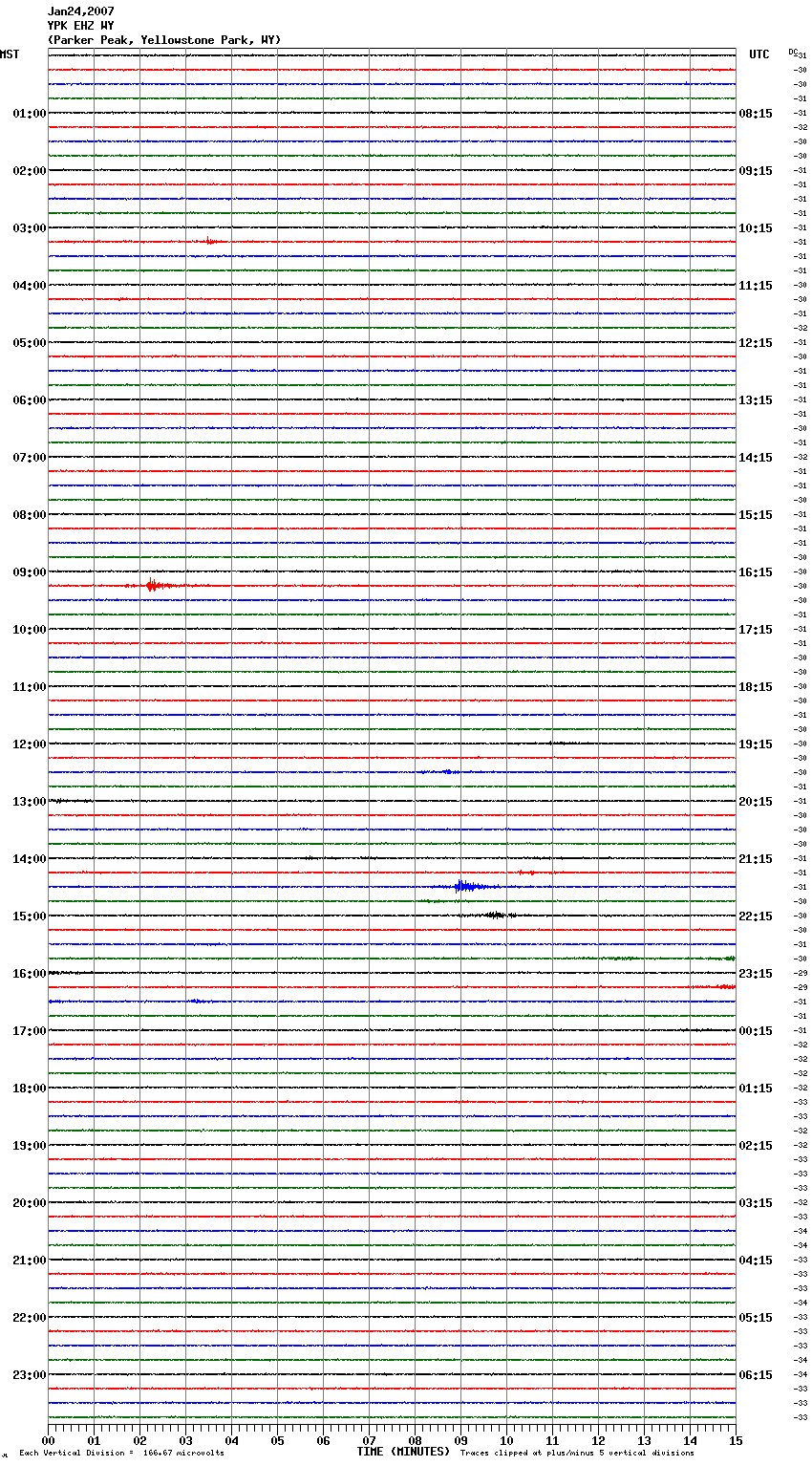The height and width of the screenshot is (1466, 812).
Task: Select the 11:00 MST time label
Action: (30, 687)
